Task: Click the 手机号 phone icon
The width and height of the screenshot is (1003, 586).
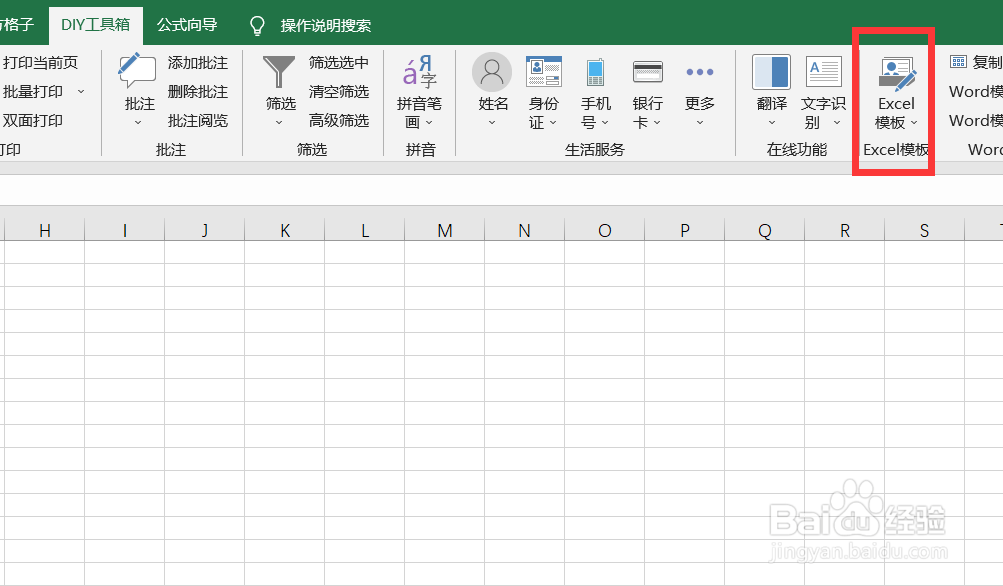Action: point(596,72)
